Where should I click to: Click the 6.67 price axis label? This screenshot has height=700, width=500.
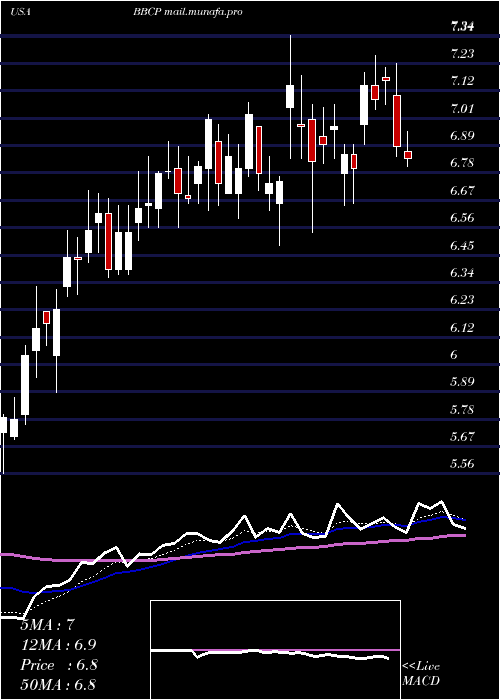click(x=462, y=191)
